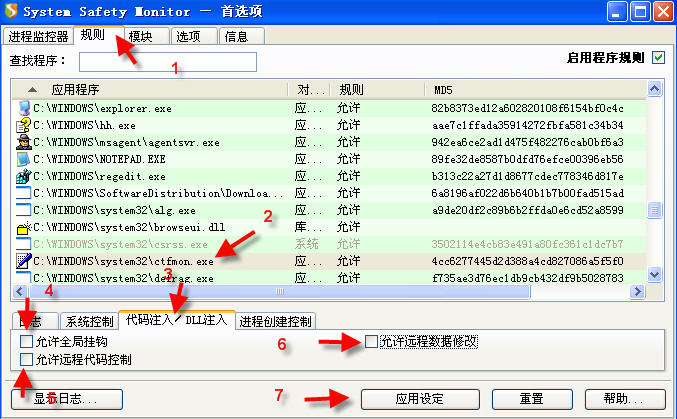
Task: Click the 应用设定 button
Action: pyautogui.click(x=420, y=399)
